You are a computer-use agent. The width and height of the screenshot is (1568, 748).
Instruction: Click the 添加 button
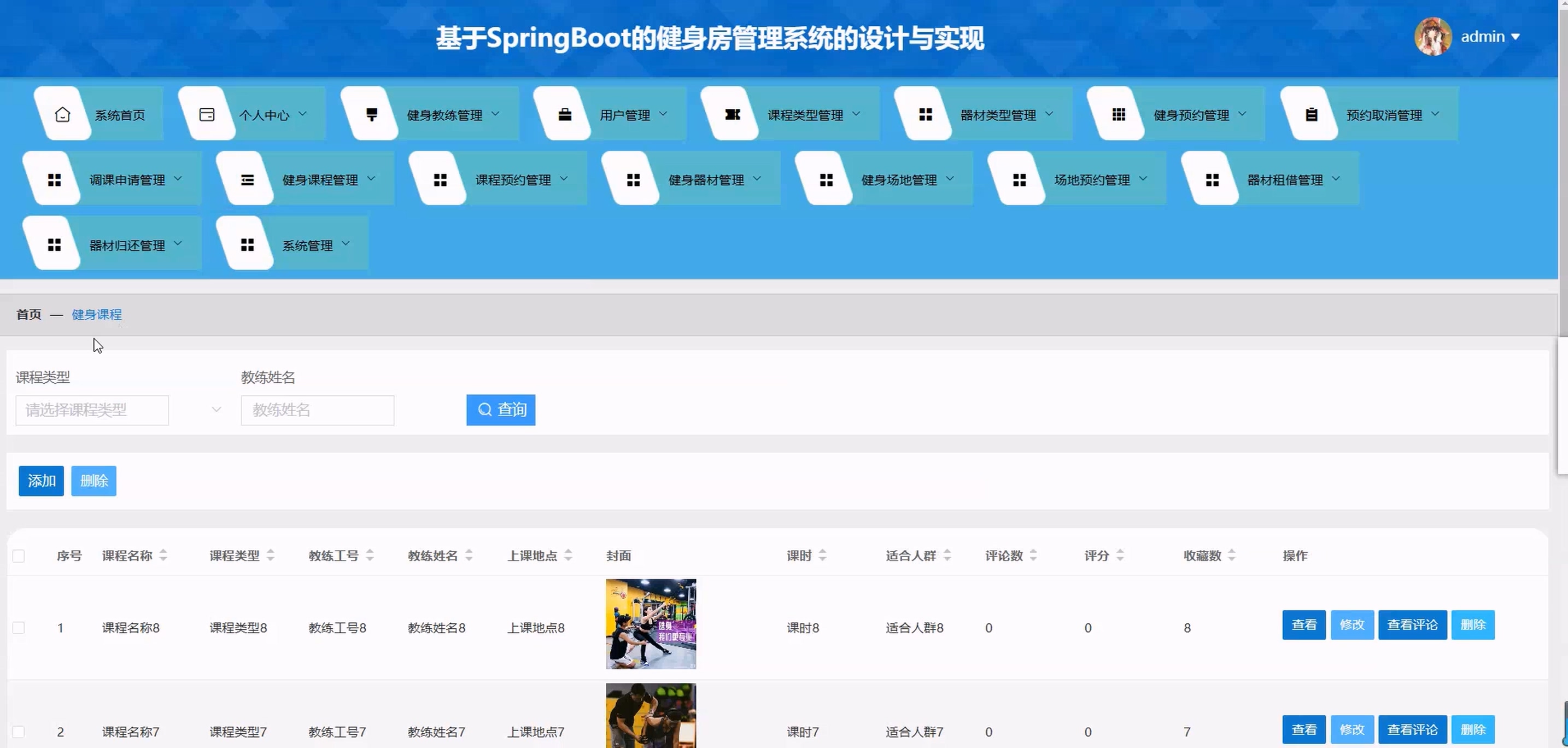point(41,481)
